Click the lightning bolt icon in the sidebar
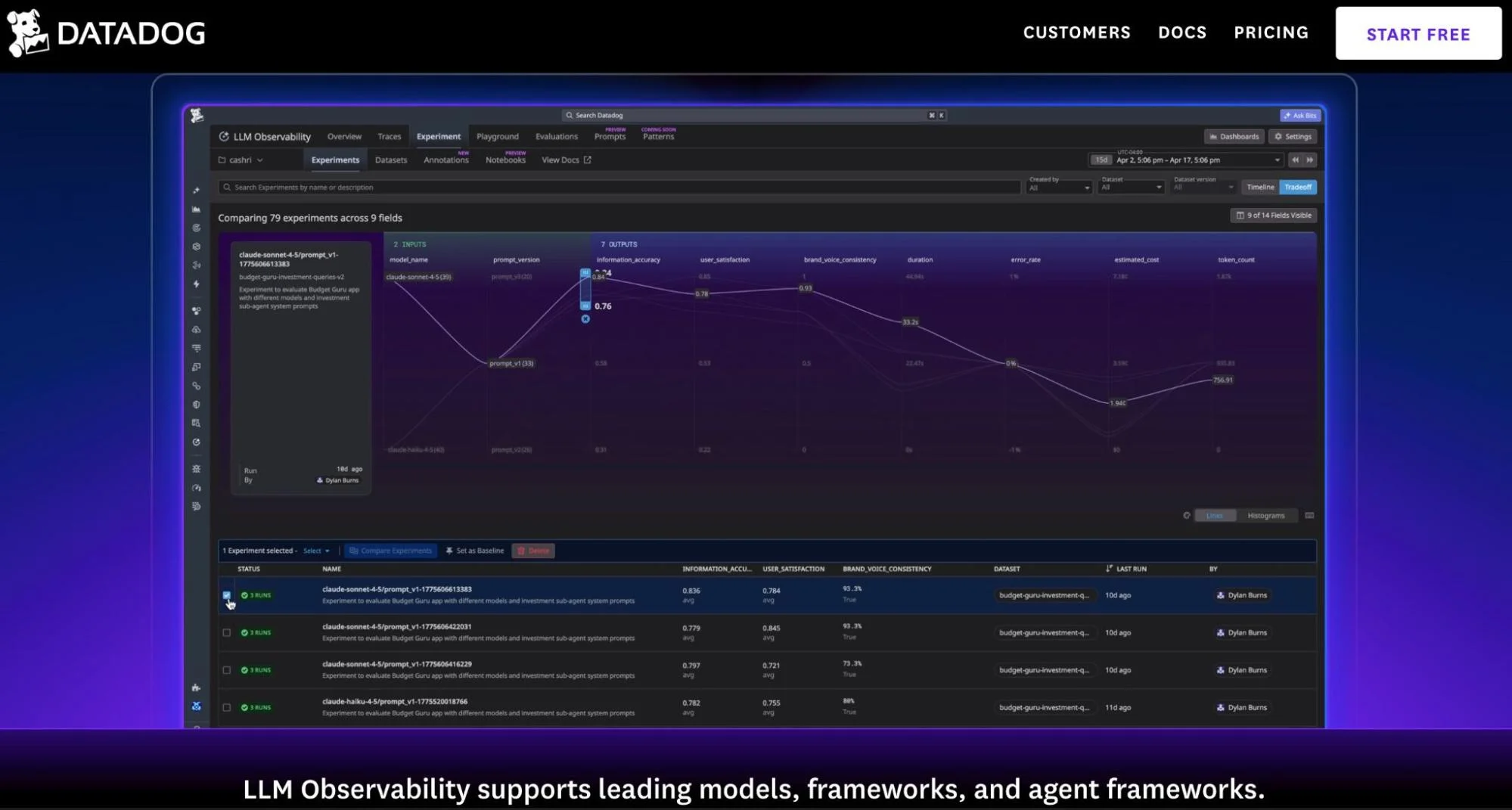Viewport: 1512px width, 810px height. coord(196,284)
